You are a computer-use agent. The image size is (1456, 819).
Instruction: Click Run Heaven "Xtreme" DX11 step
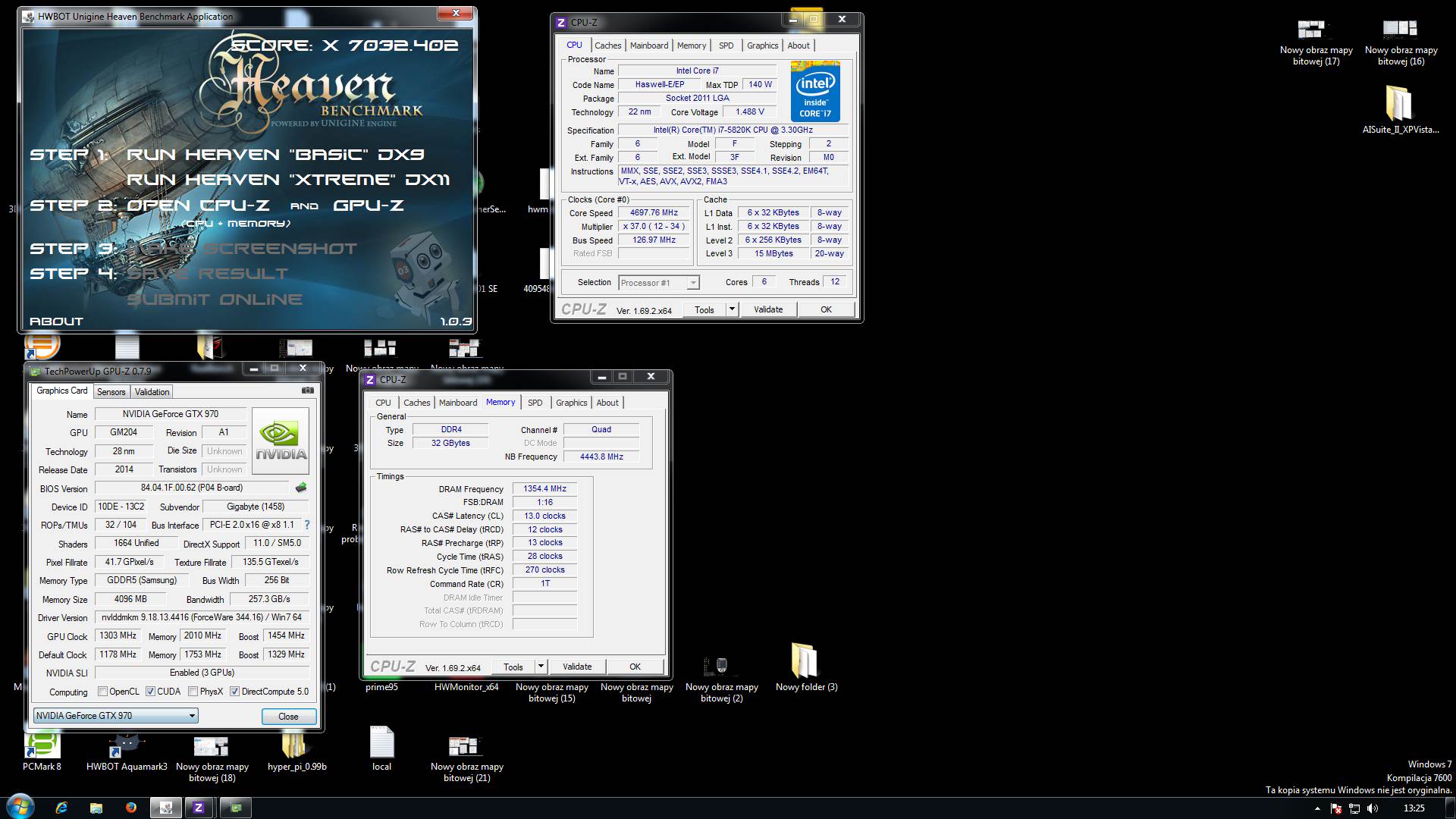click(288, 180)
